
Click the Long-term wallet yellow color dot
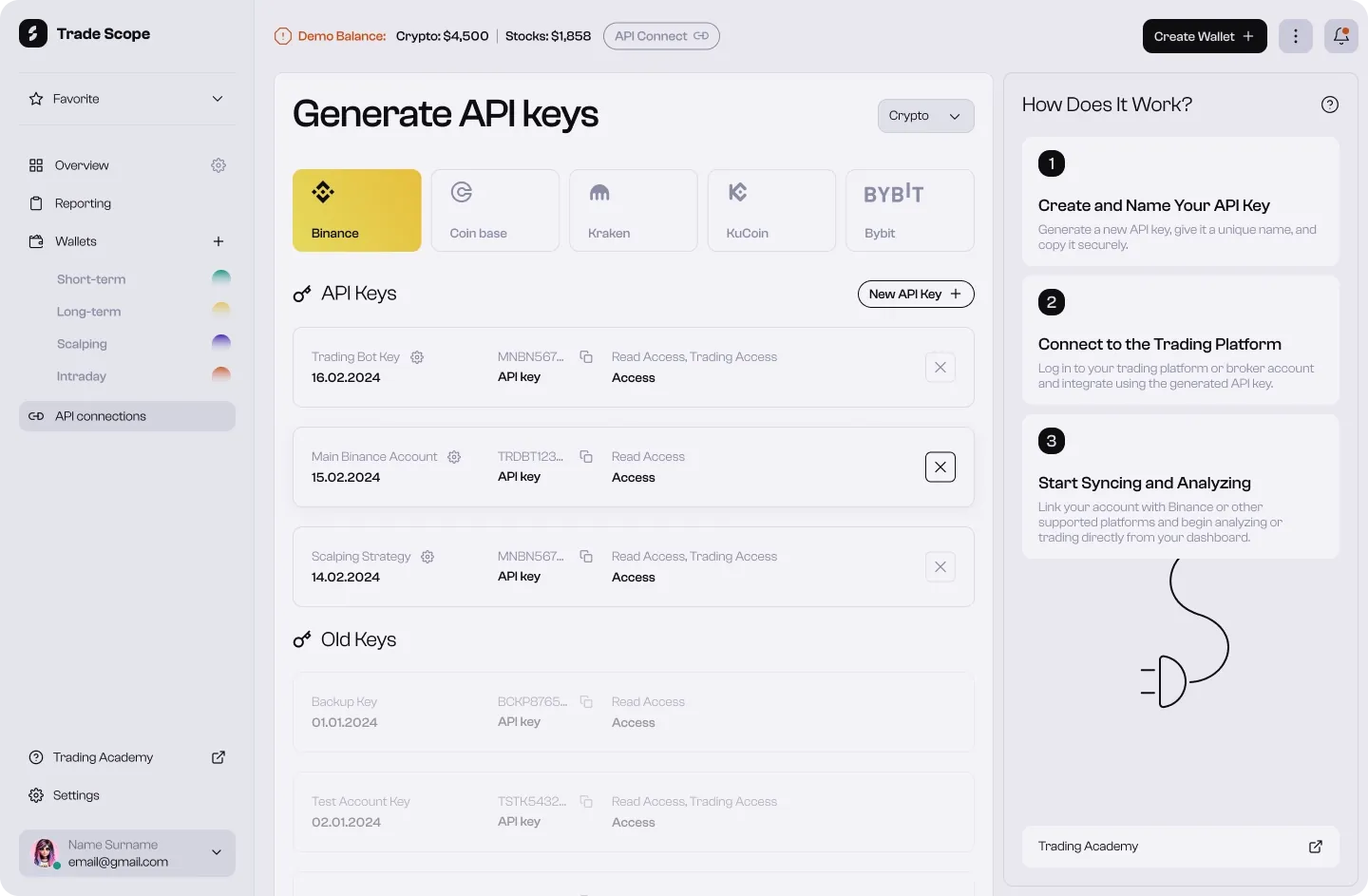pos(221,309)
